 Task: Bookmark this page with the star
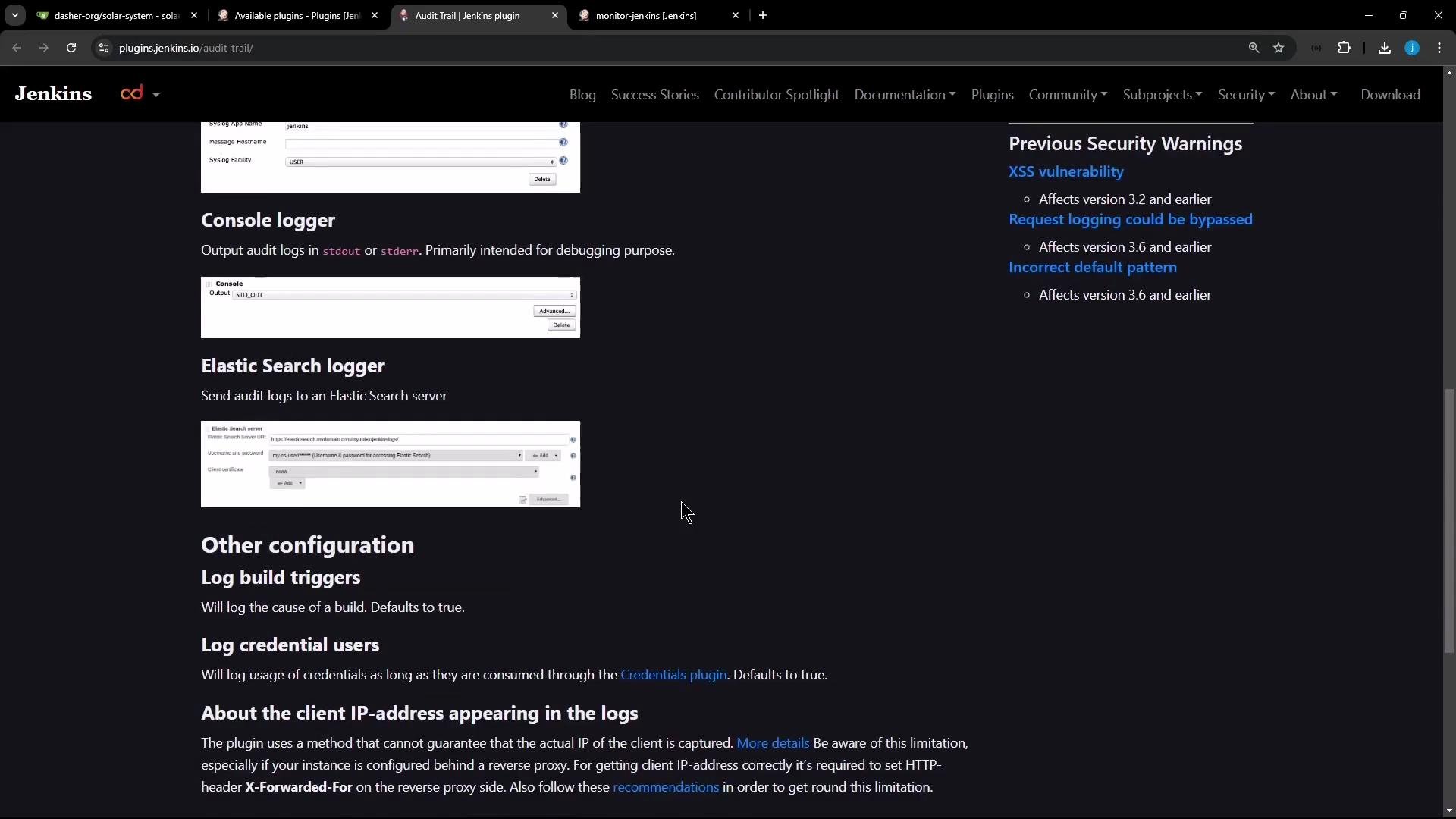1279,48
